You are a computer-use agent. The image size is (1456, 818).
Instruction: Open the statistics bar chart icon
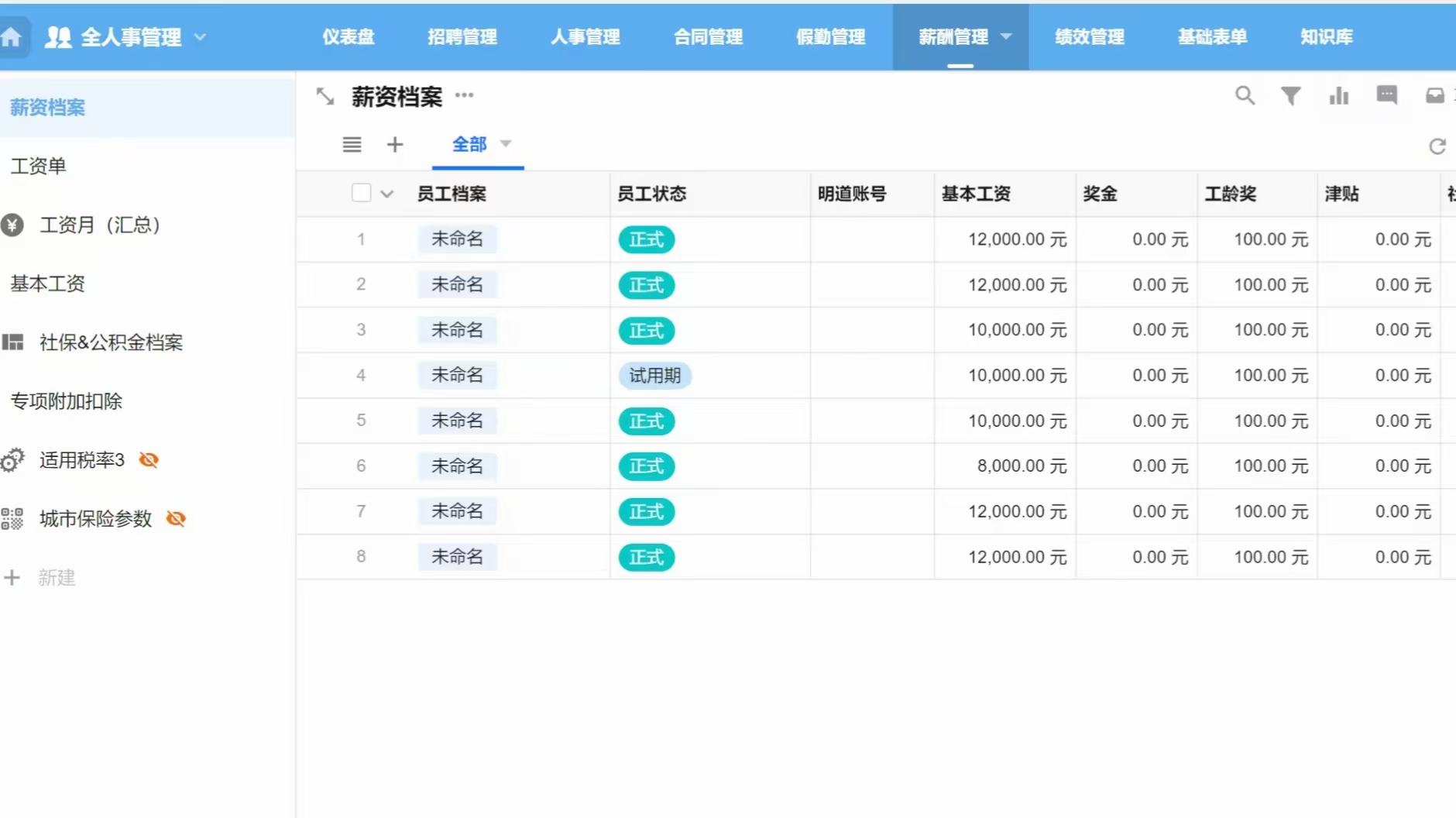[x=1338, y=95]
